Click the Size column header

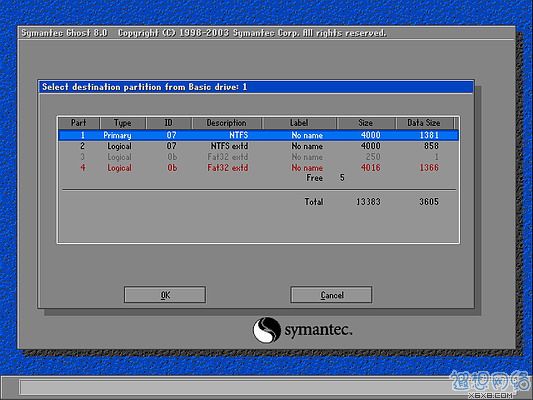tap(365, 123)
